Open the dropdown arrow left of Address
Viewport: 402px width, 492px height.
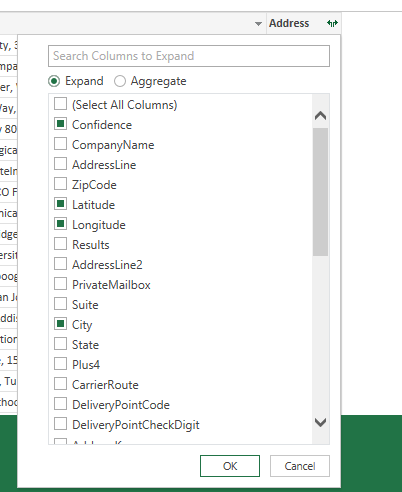coord(258,24)
